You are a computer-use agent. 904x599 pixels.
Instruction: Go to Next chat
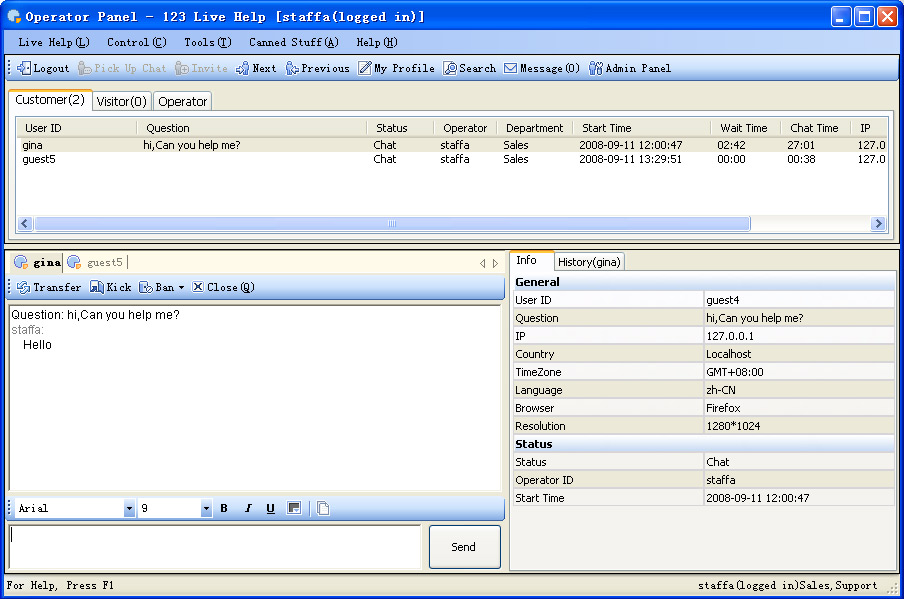pos(256,68)
